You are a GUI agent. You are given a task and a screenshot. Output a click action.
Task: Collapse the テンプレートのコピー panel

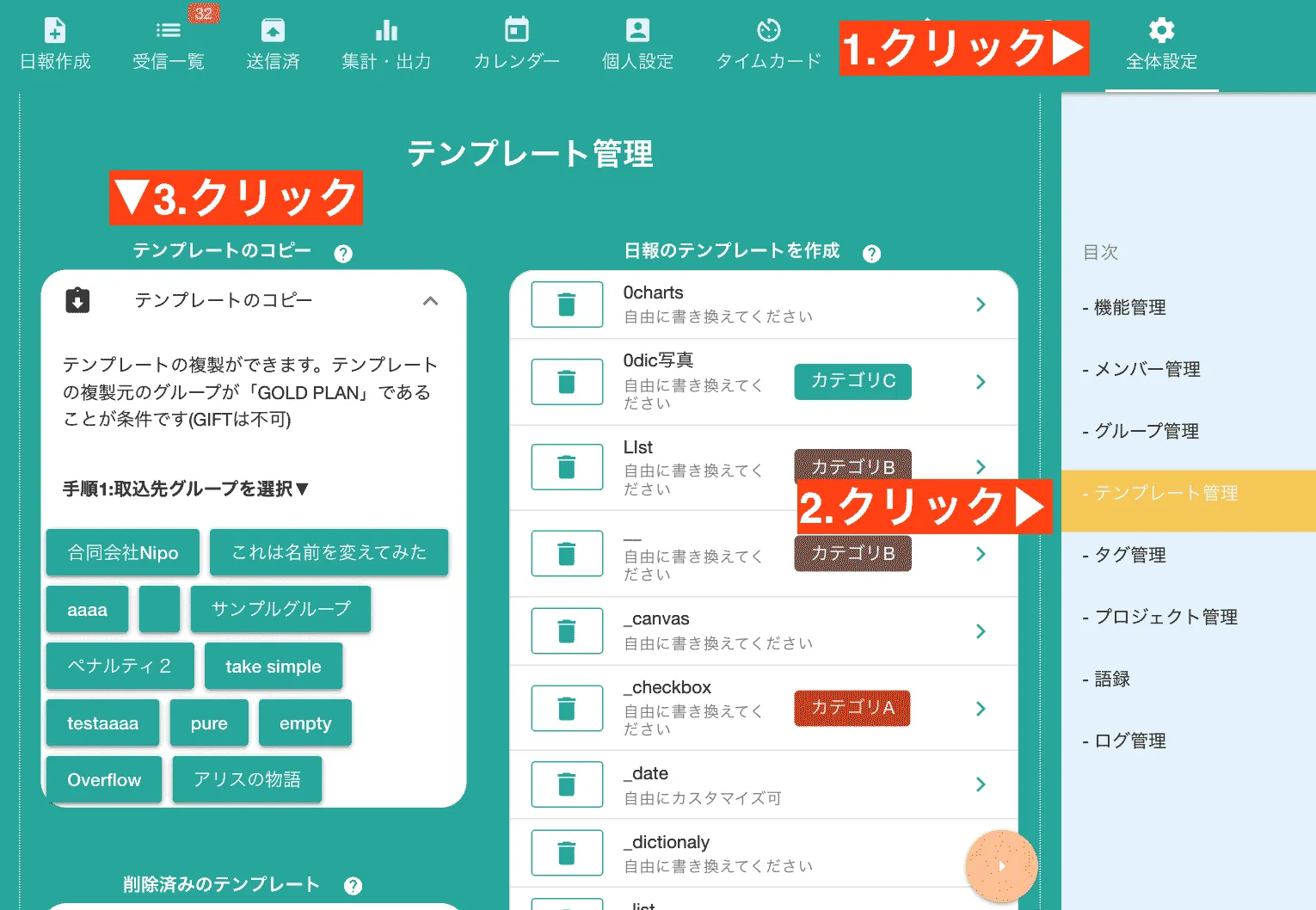[x=431, y=301]
